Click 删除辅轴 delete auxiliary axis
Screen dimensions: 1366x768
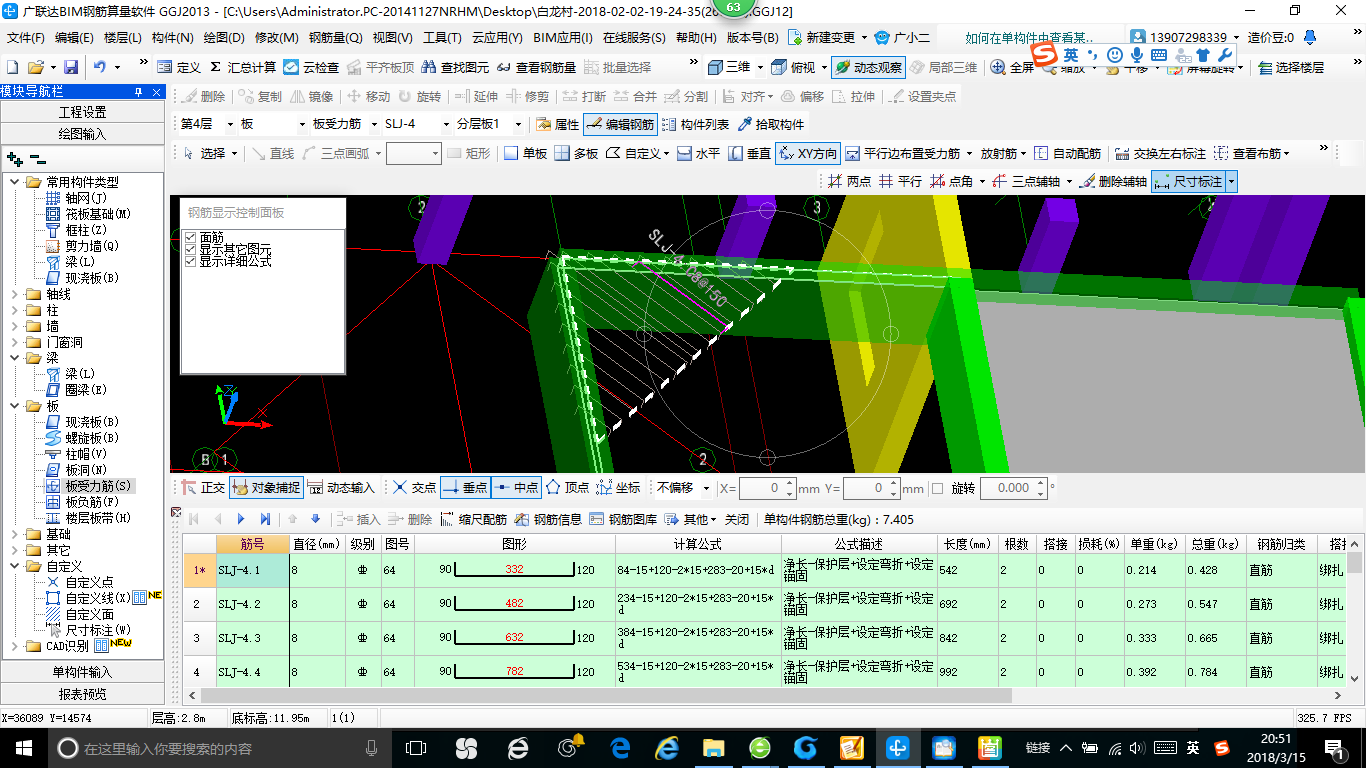point(1112,181)
